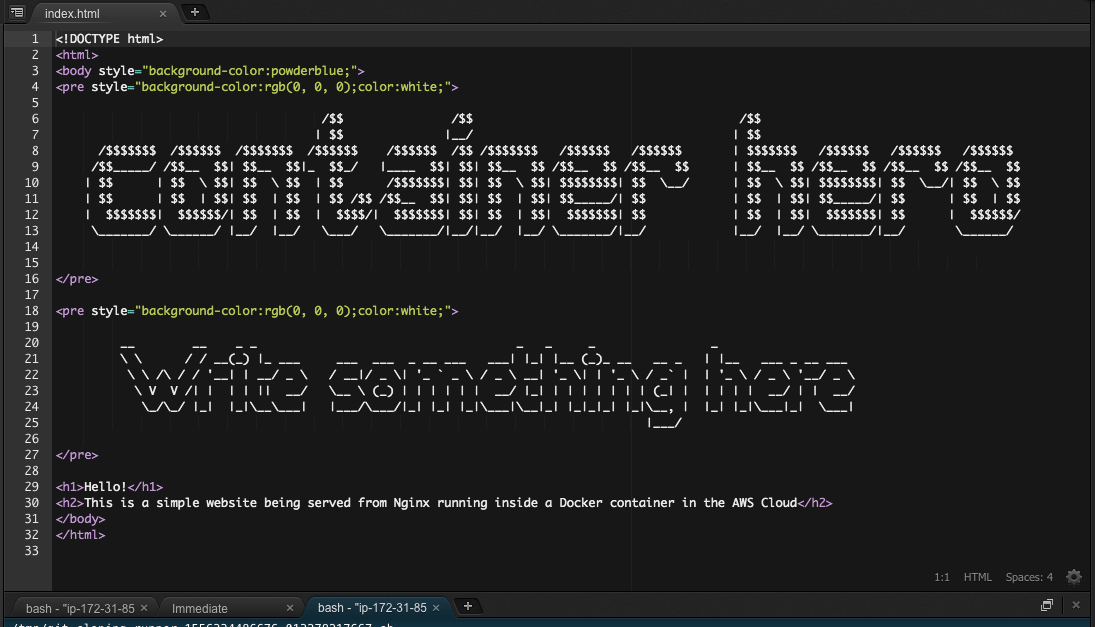1095x627 pixels.
Task: Click the </h2> closing tag on line 30
Action: click(x=815, y=503)
